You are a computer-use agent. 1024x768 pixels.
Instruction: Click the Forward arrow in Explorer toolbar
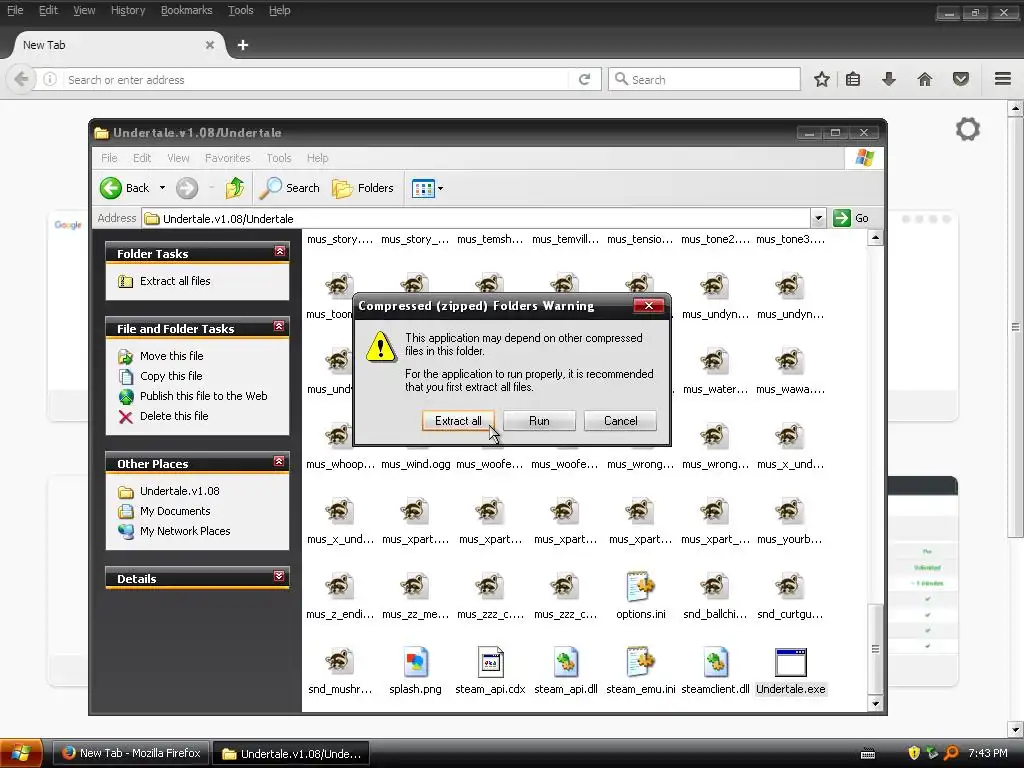click(187, 188)
